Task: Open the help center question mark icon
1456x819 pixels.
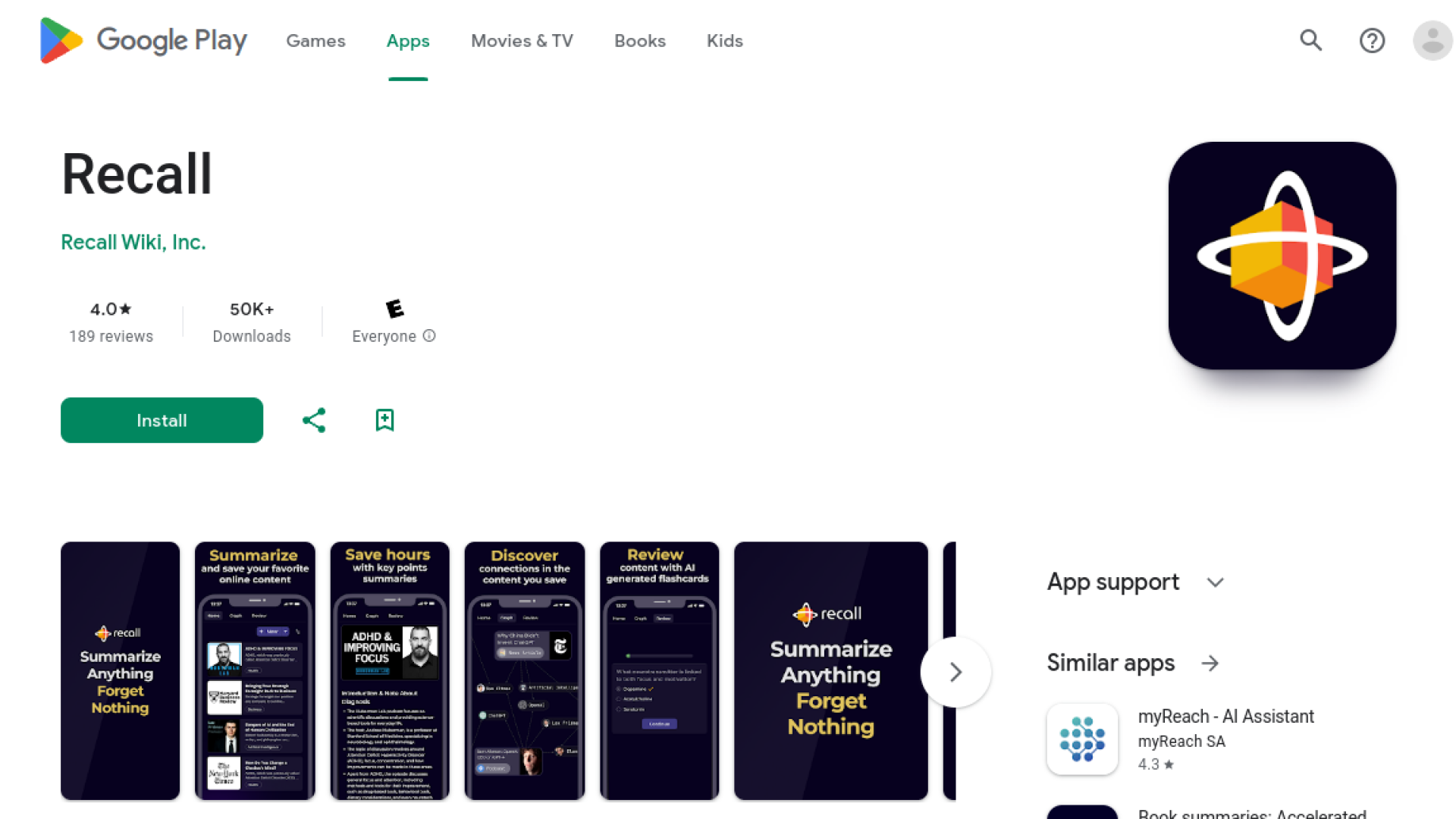Action: (x=1372, y=40)
